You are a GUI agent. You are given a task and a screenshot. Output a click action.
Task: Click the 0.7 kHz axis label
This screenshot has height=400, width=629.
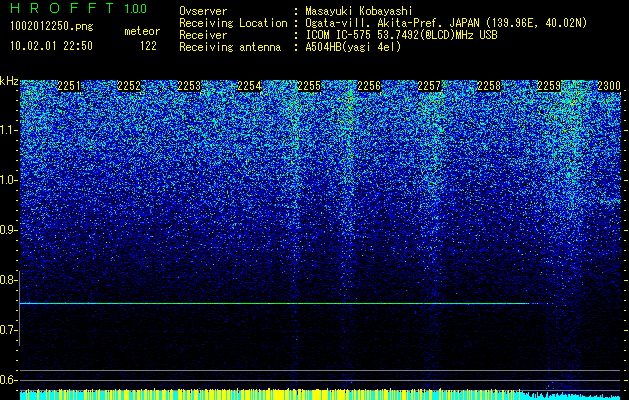click(7, 330)
